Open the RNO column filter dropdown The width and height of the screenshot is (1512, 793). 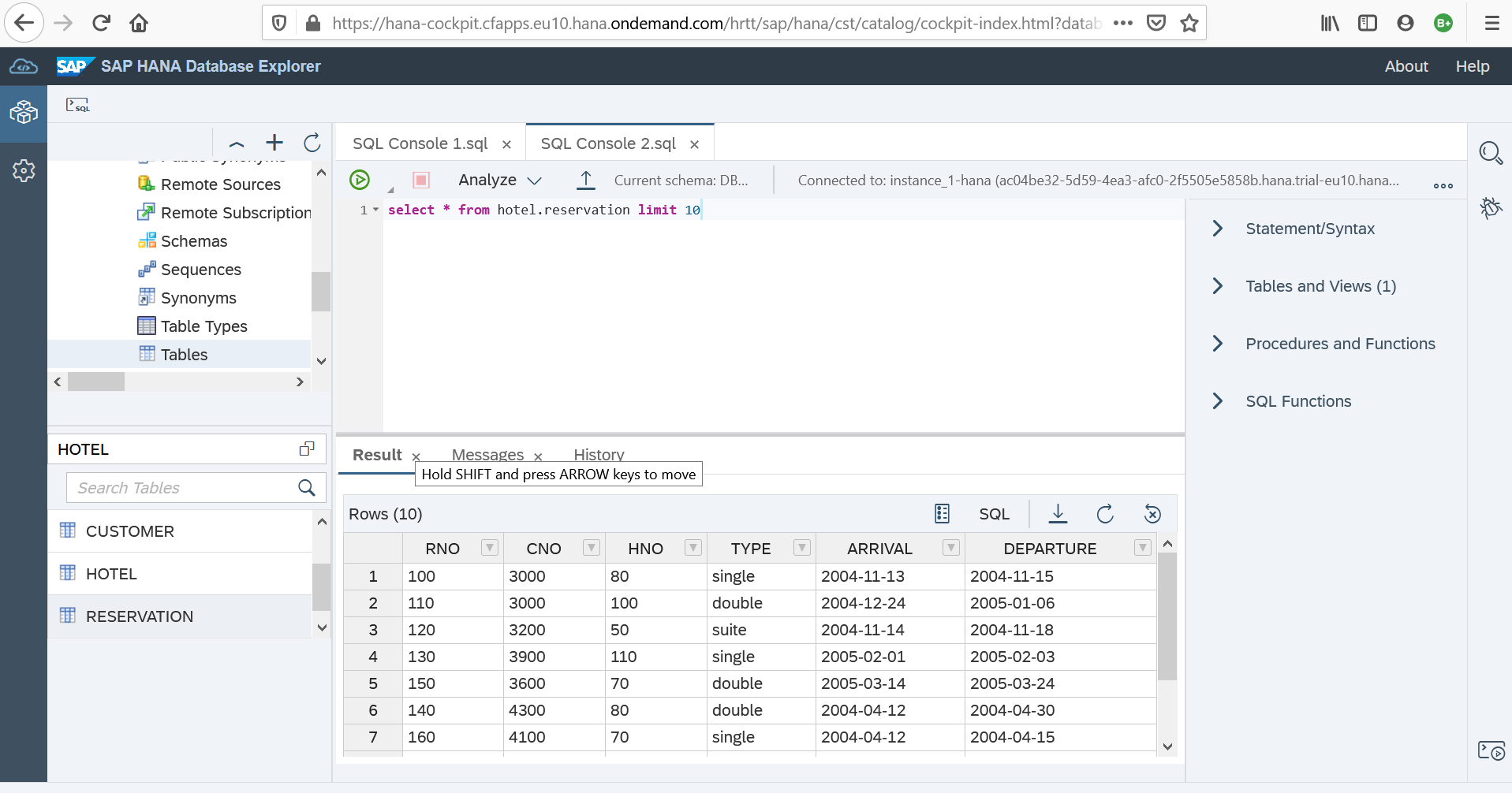pyautogui.click(x=490, y=547)
